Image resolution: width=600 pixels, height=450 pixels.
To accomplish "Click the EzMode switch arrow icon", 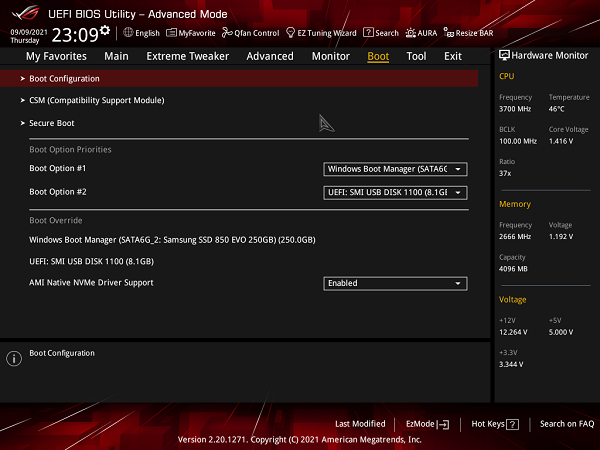I will (x=443, y=424).
